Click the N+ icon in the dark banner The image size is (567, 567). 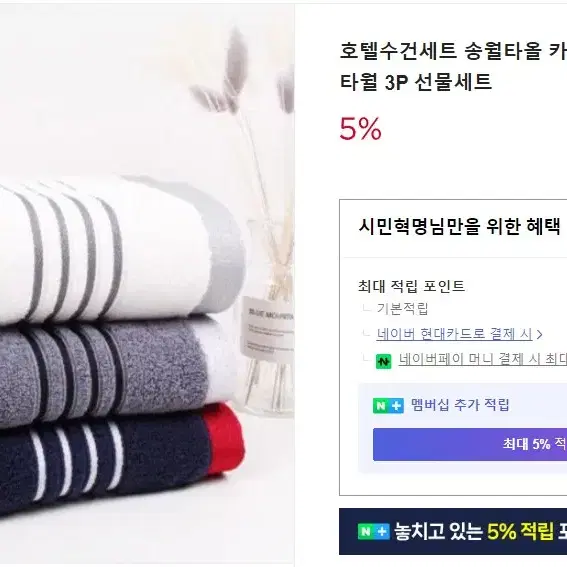[x=373, y=532]
